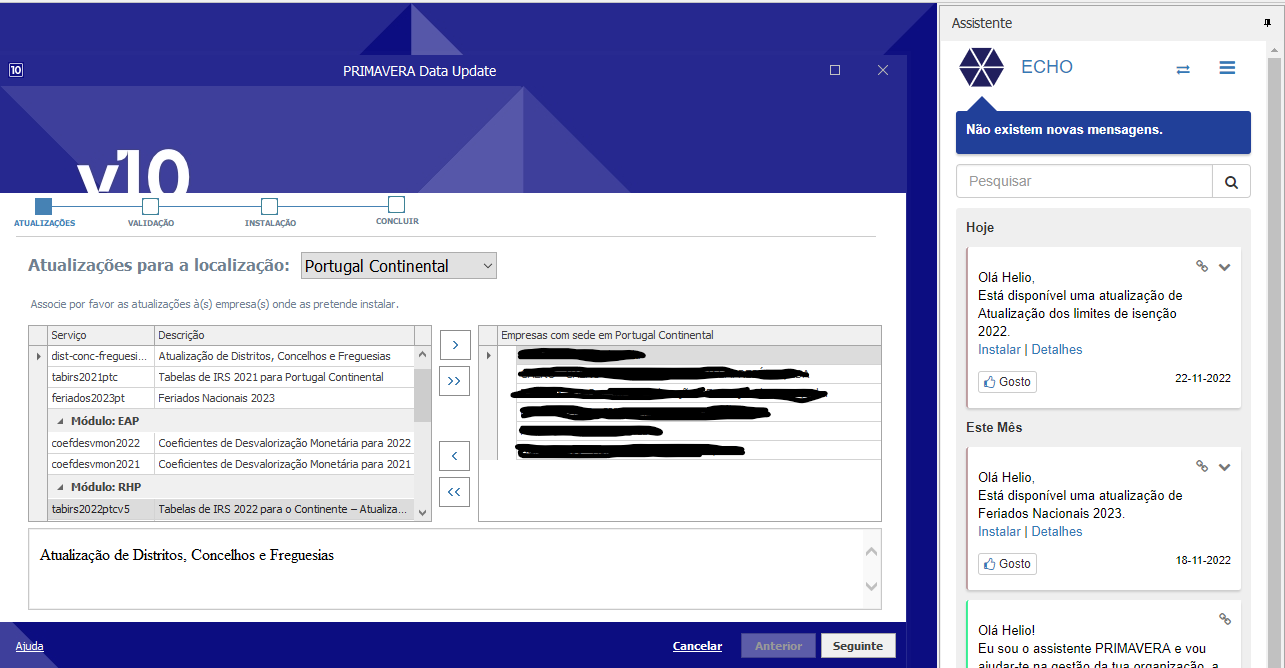This screenshot has width=1285, height=668.
Task: Pin the Assistente panel
Action: [x=1269, y=23]
